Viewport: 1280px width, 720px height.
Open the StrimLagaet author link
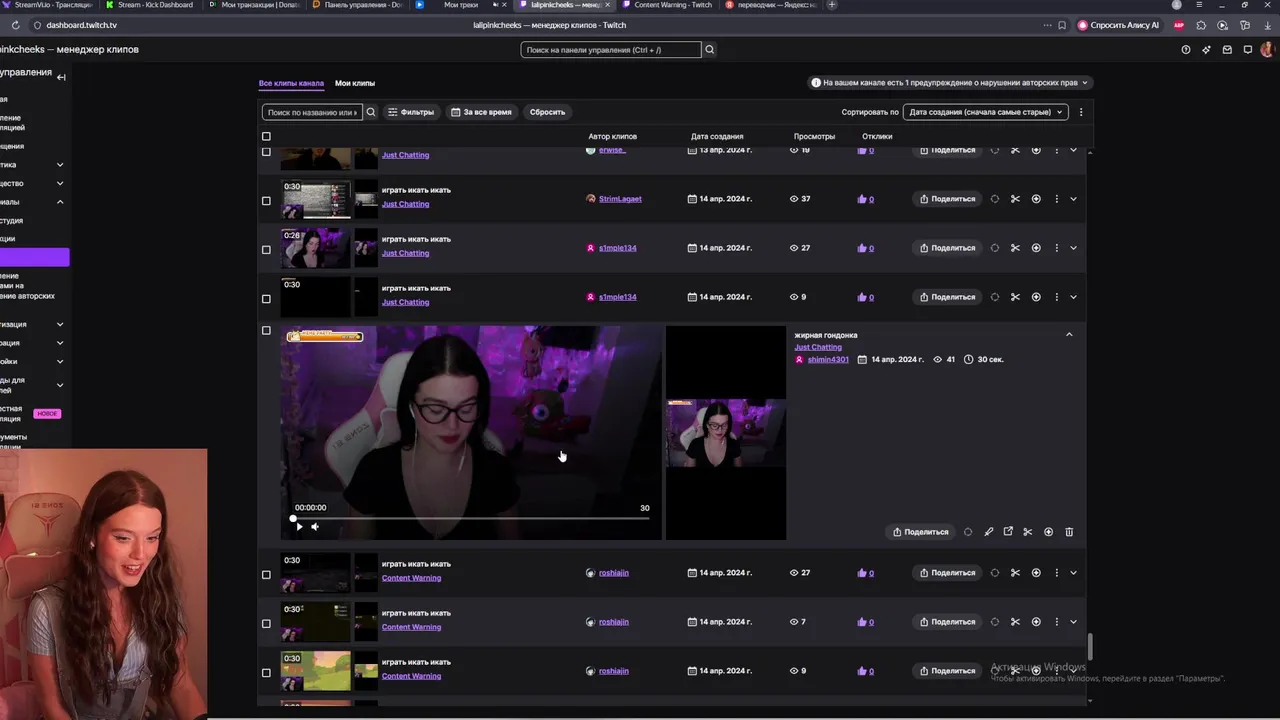[620, 199]
